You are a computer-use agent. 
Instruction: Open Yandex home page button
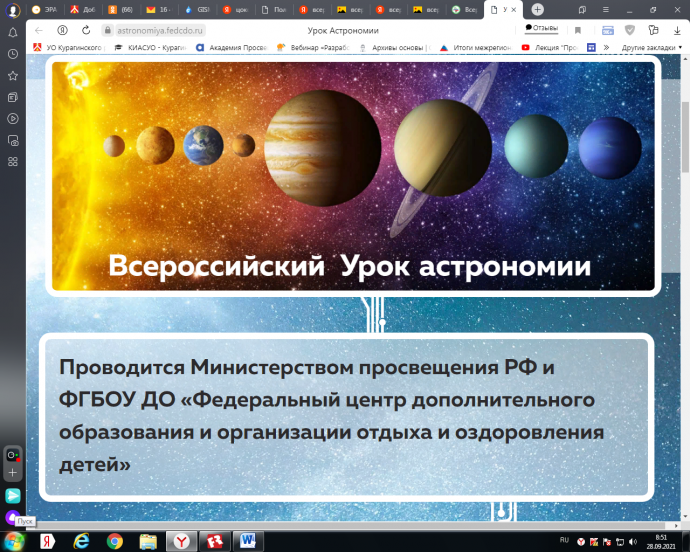pyautogui.click(x=62, y=30)
